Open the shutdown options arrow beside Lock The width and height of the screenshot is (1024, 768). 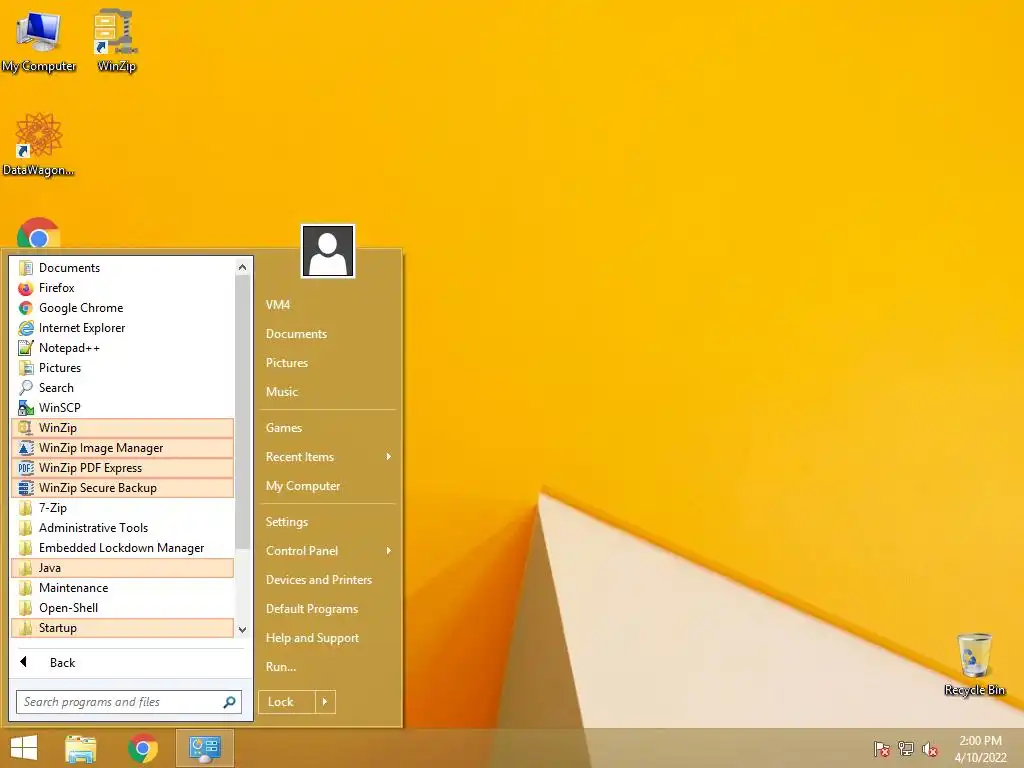[x=325, y=702]
